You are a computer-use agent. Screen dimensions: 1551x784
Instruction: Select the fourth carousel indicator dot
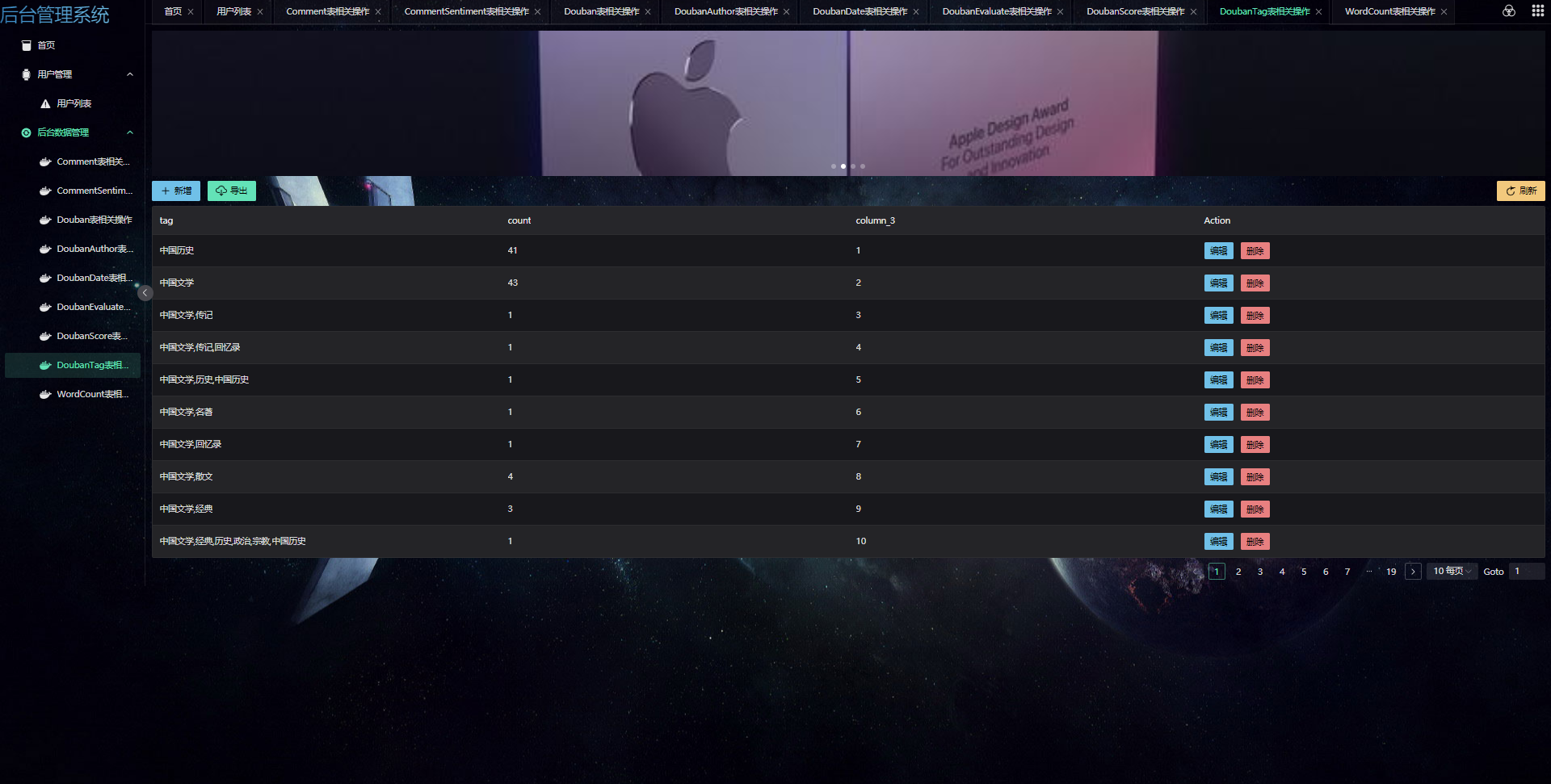(x=863, y=166)
